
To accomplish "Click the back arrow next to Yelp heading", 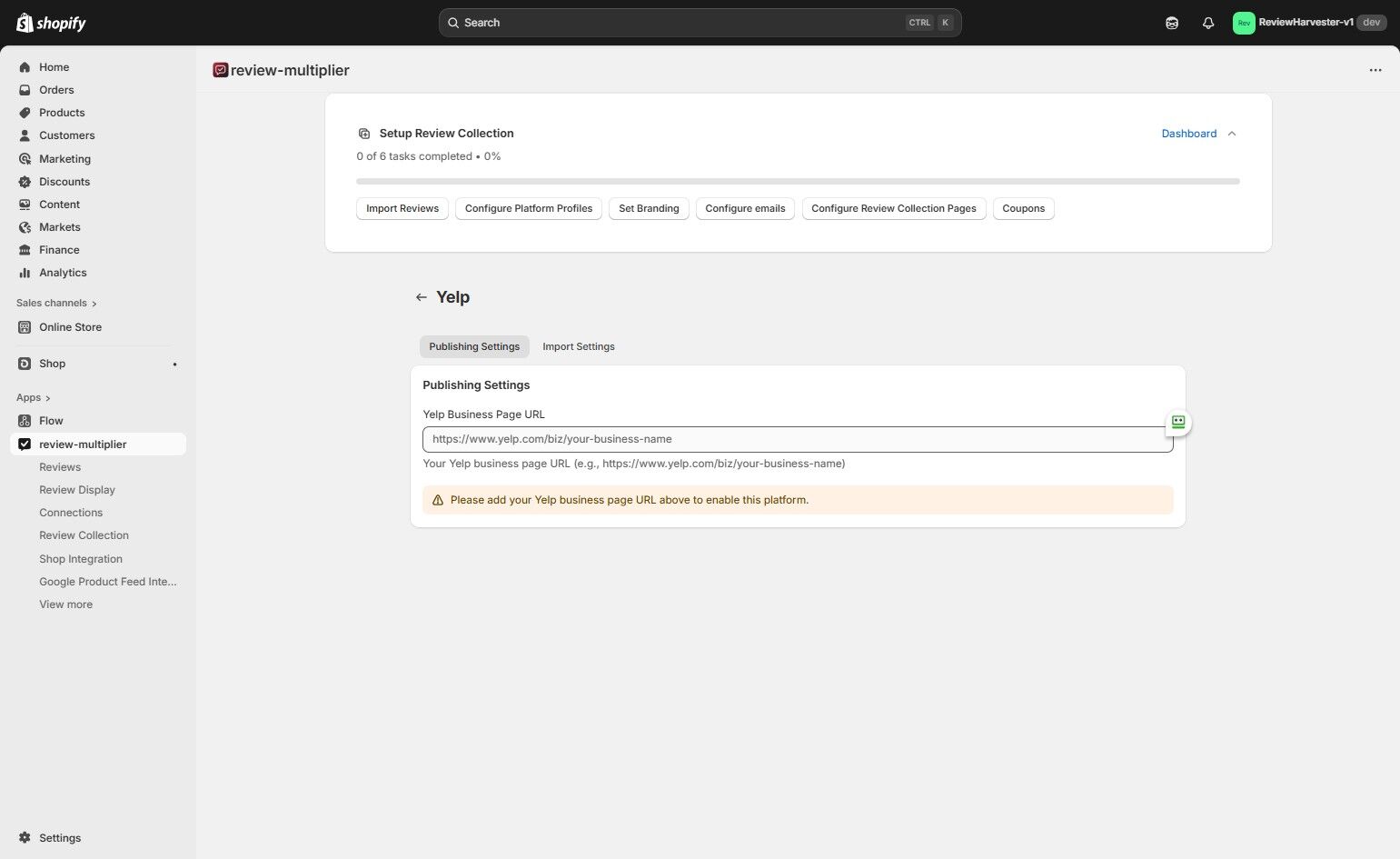I will 422,296.
